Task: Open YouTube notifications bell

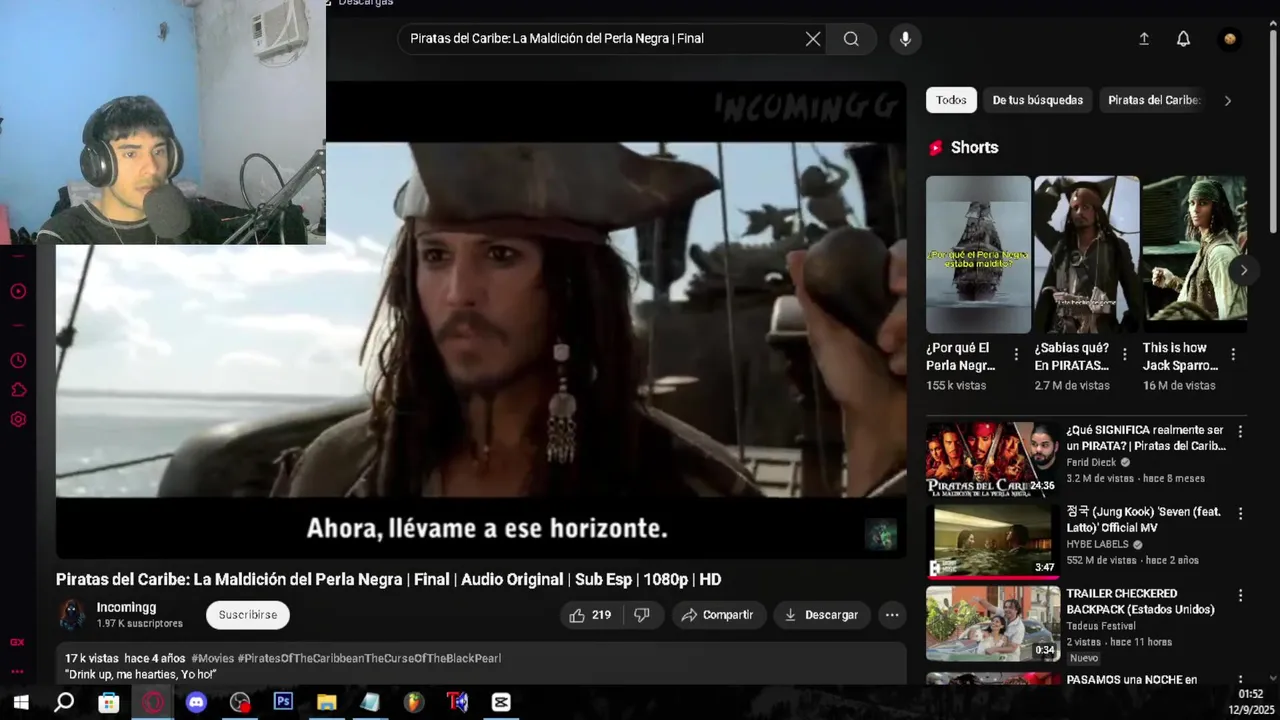Action: point(1183,39)
